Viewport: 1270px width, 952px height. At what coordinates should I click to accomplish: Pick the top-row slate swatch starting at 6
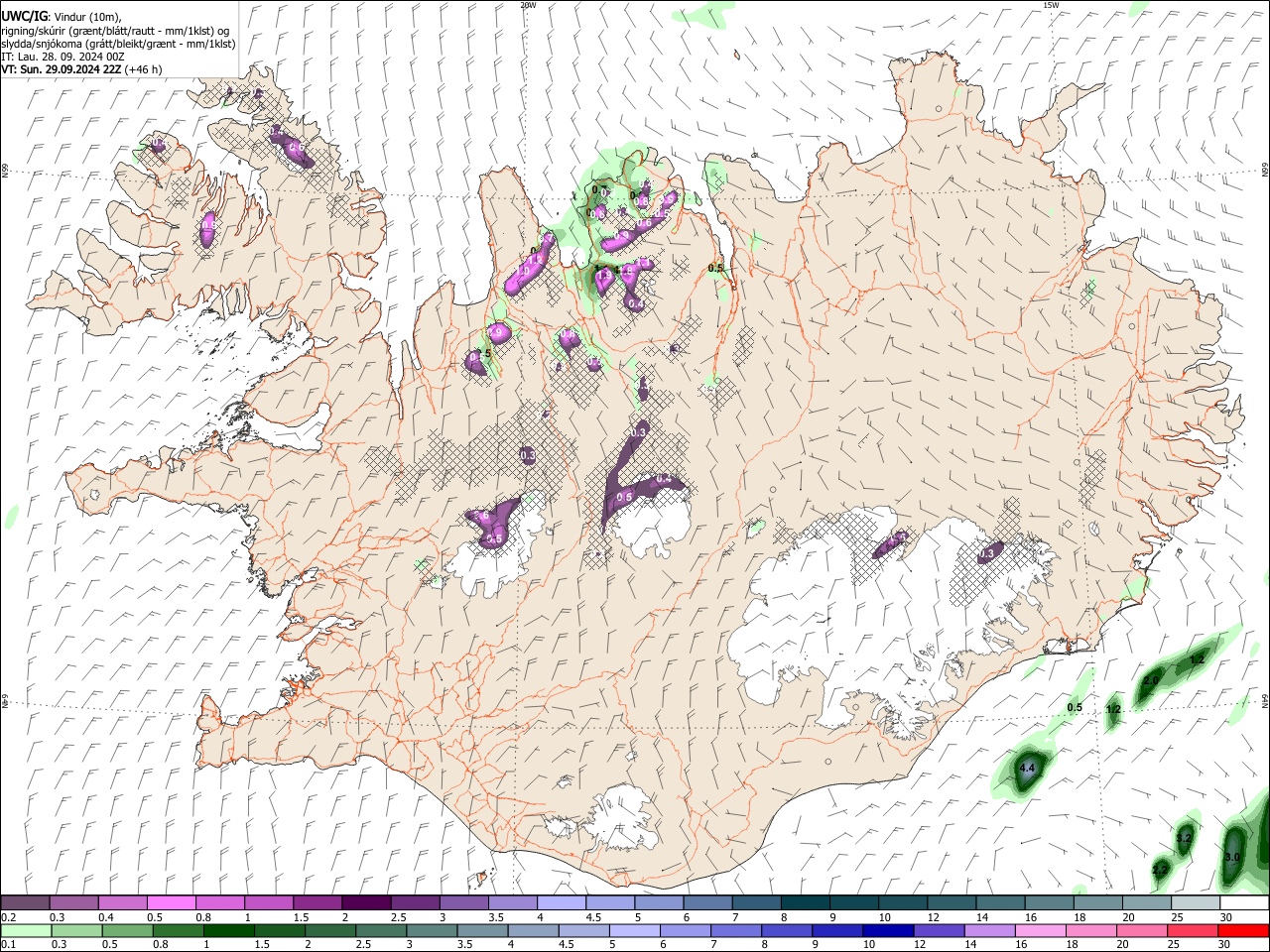point(707,903)
